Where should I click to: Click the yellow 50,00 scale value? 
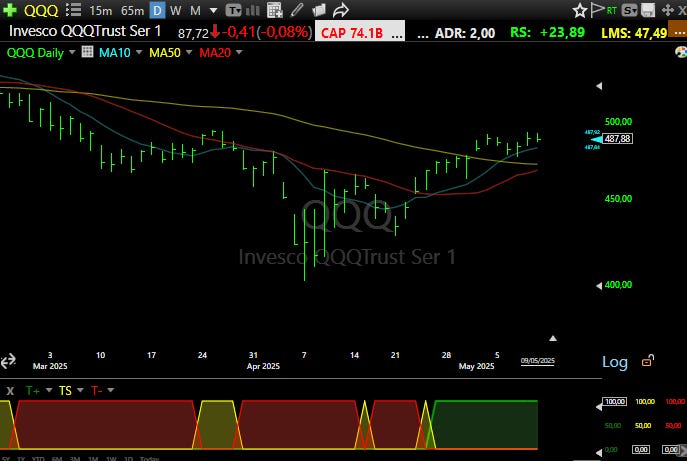643,426
